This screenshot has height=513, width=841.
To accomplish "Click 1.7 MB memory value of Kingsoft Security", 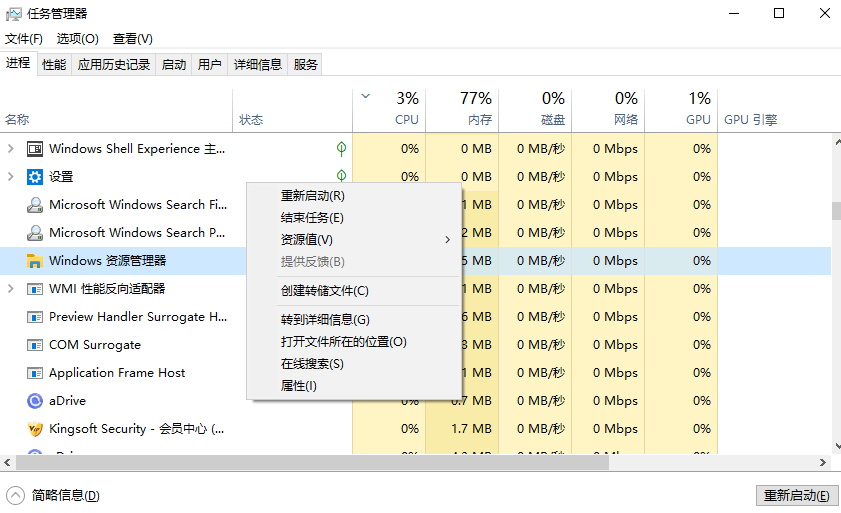I will tap(471, 428).
